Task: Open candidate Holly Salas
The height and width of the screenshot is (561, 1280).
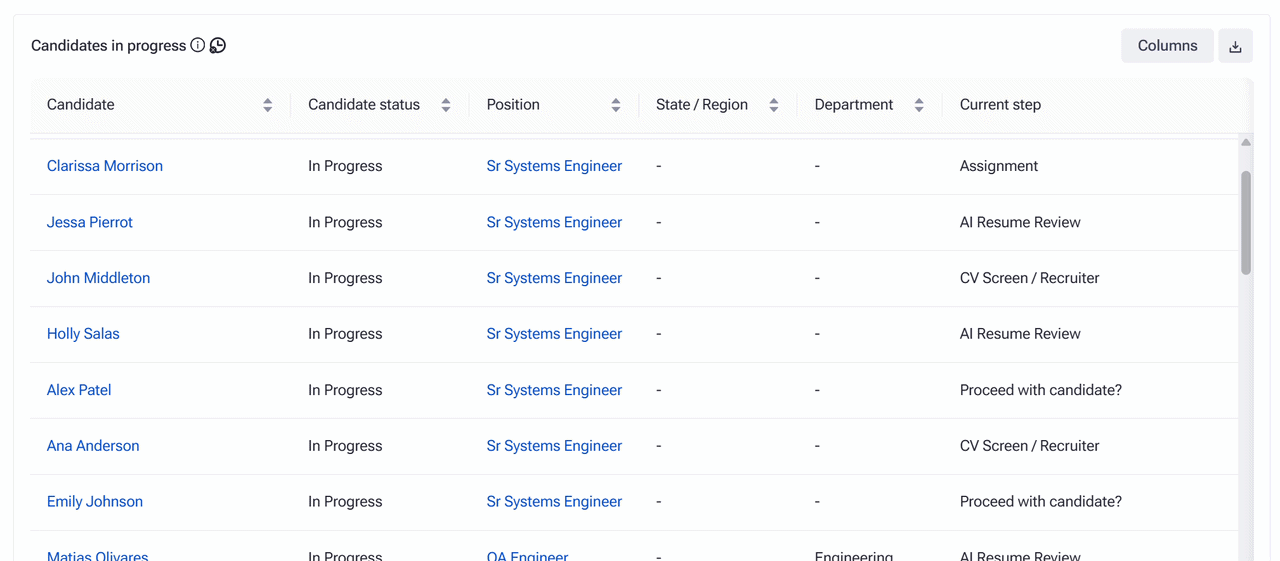Action: 83,334
